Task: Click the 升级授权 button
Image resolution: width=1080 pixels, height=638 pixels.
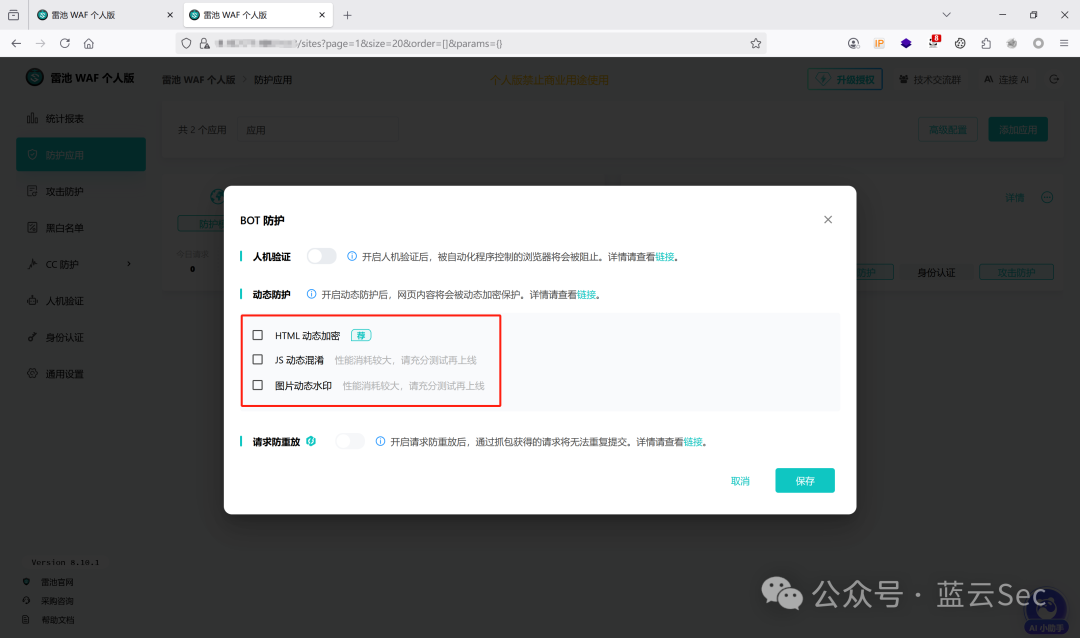Action: pos(845,79)
